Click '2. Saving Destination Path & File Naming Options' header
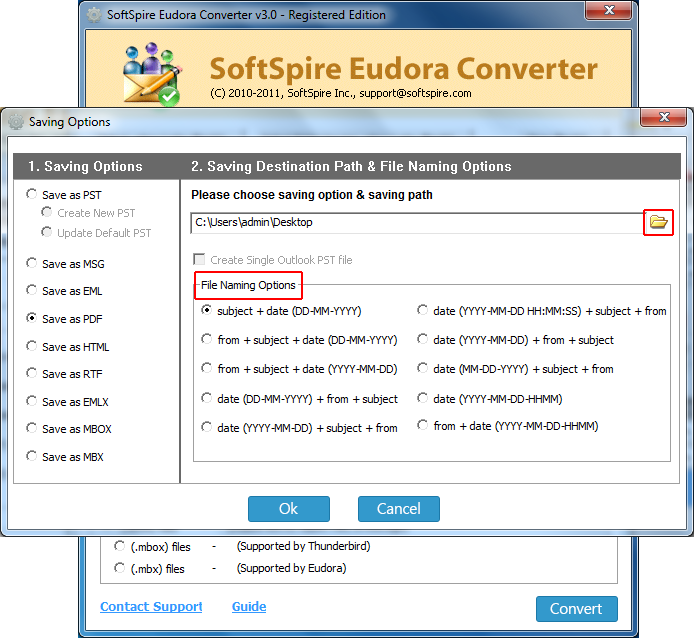The width and height of the screenshot is (694, 638). point(351,166)
